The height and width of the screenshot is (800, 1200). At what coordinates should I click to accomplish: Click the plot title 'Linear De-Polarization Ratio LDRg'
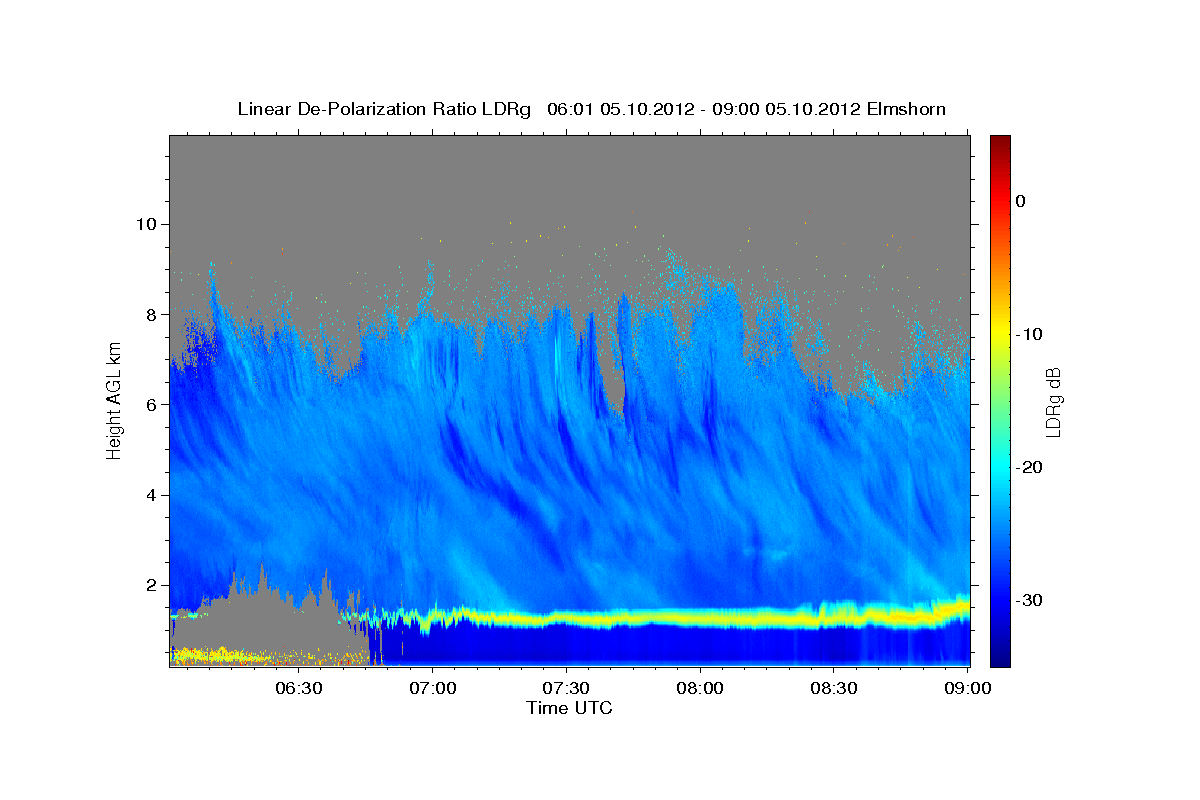[384, 109]
